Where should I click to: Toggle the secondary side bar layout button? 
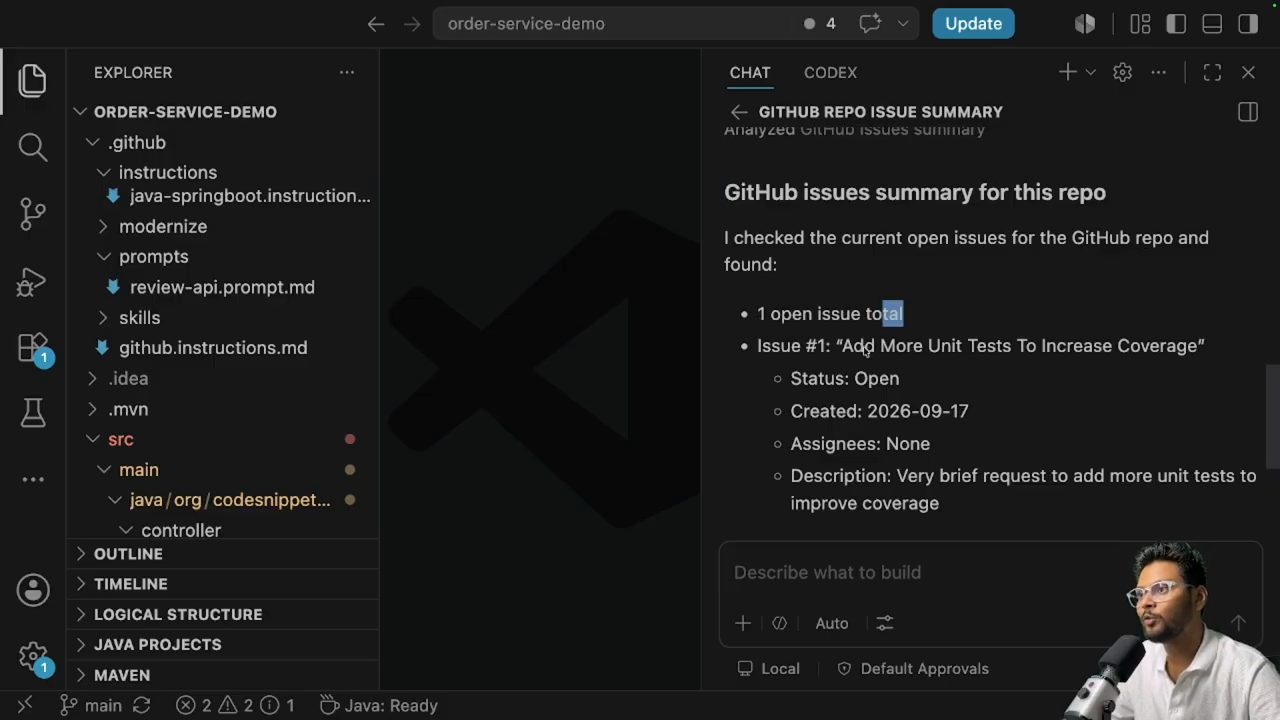[x=1248, y=24]
